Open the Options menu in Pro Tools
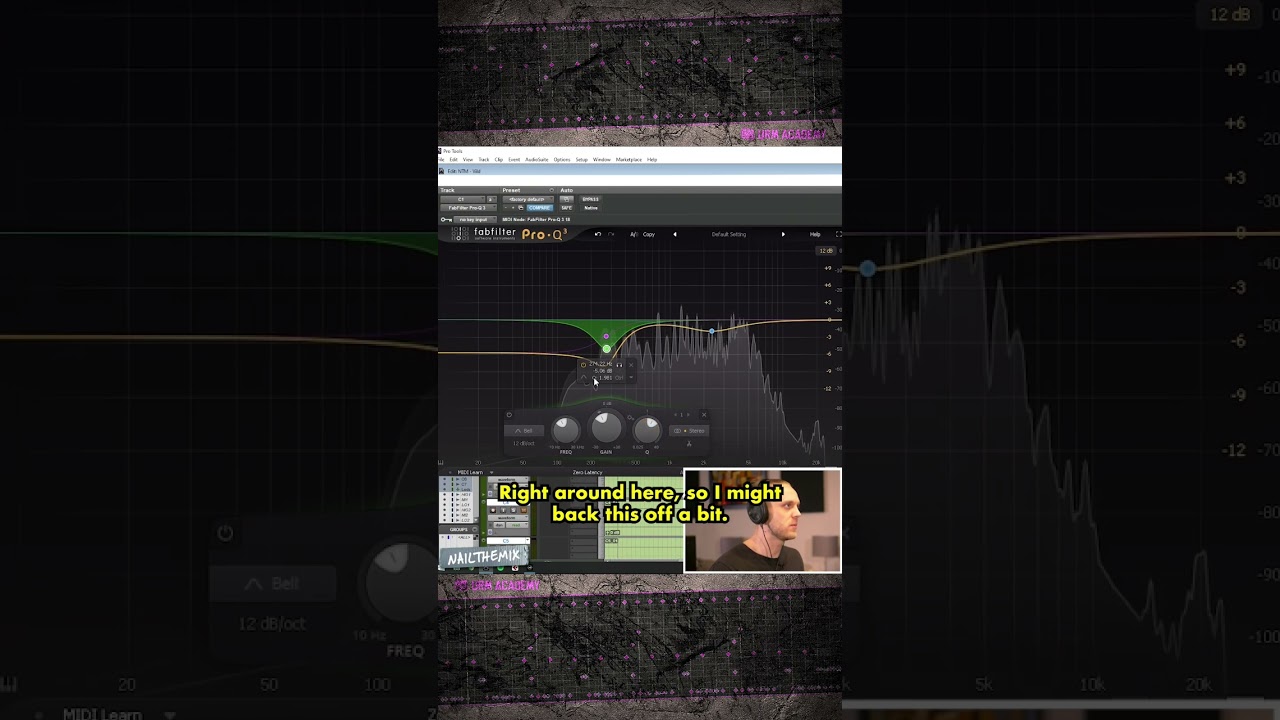Screen dimensions: 1280x720 pyautogui.click(x=562, y=160)
